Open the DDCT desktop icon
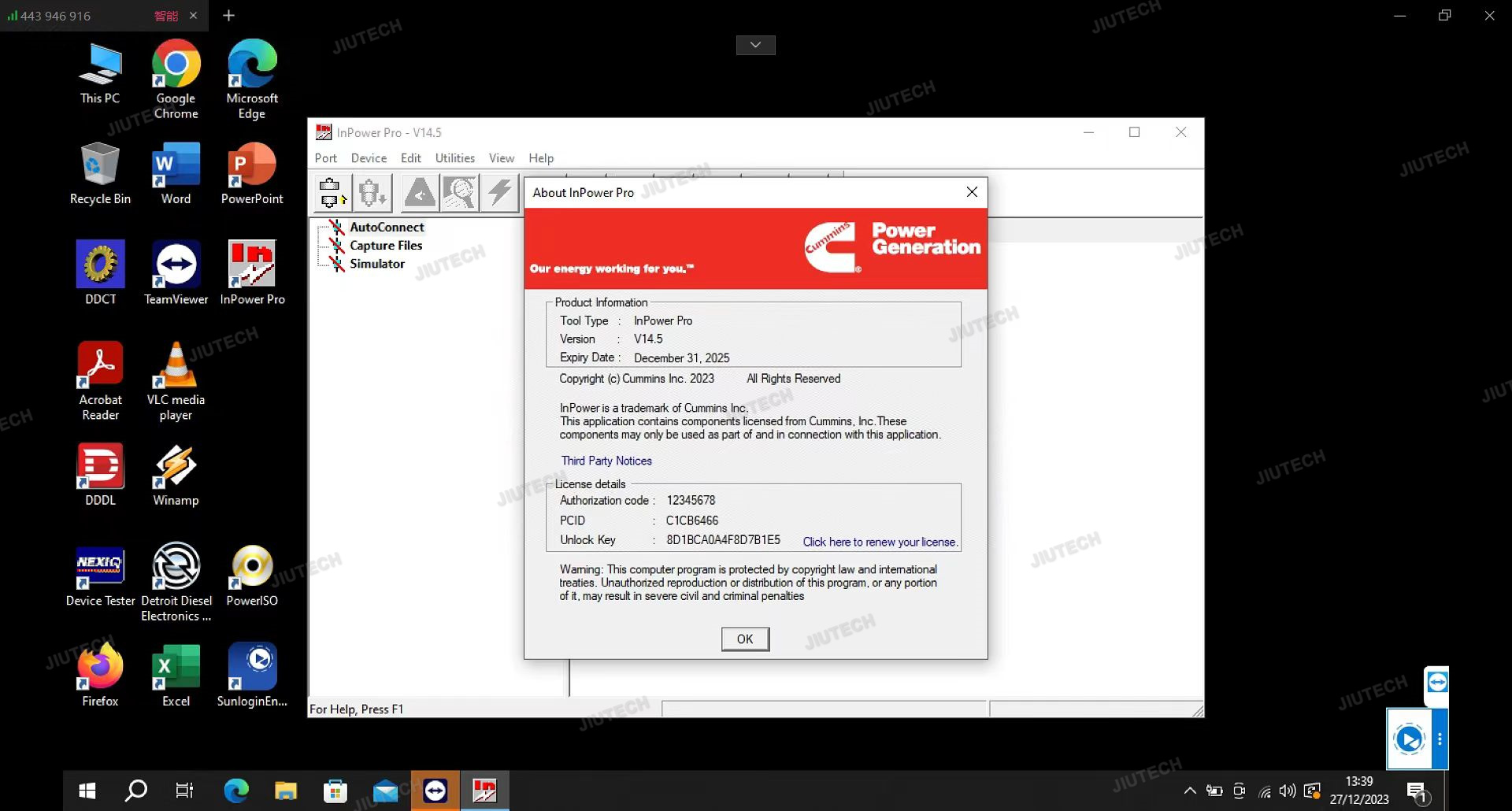 100,273
